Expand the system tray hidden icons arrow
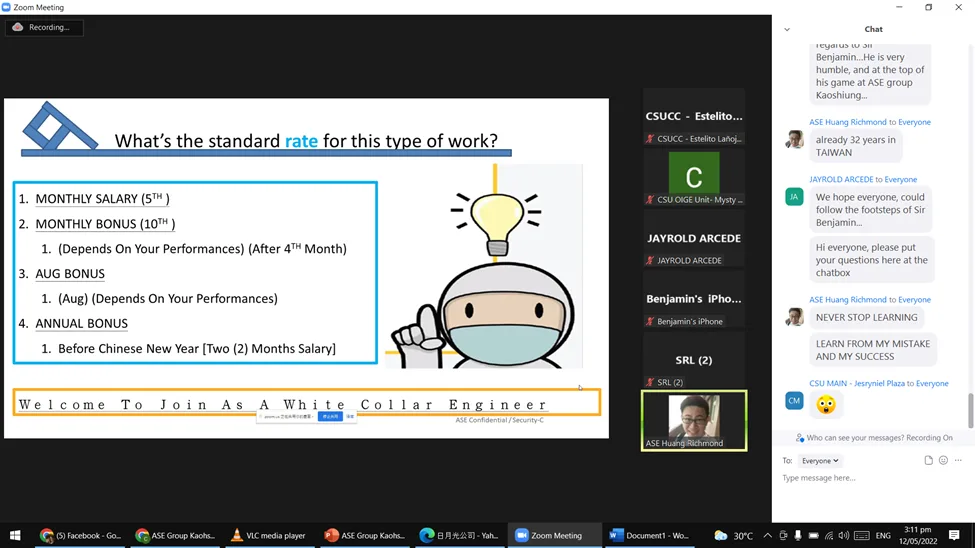 (769, 536)
